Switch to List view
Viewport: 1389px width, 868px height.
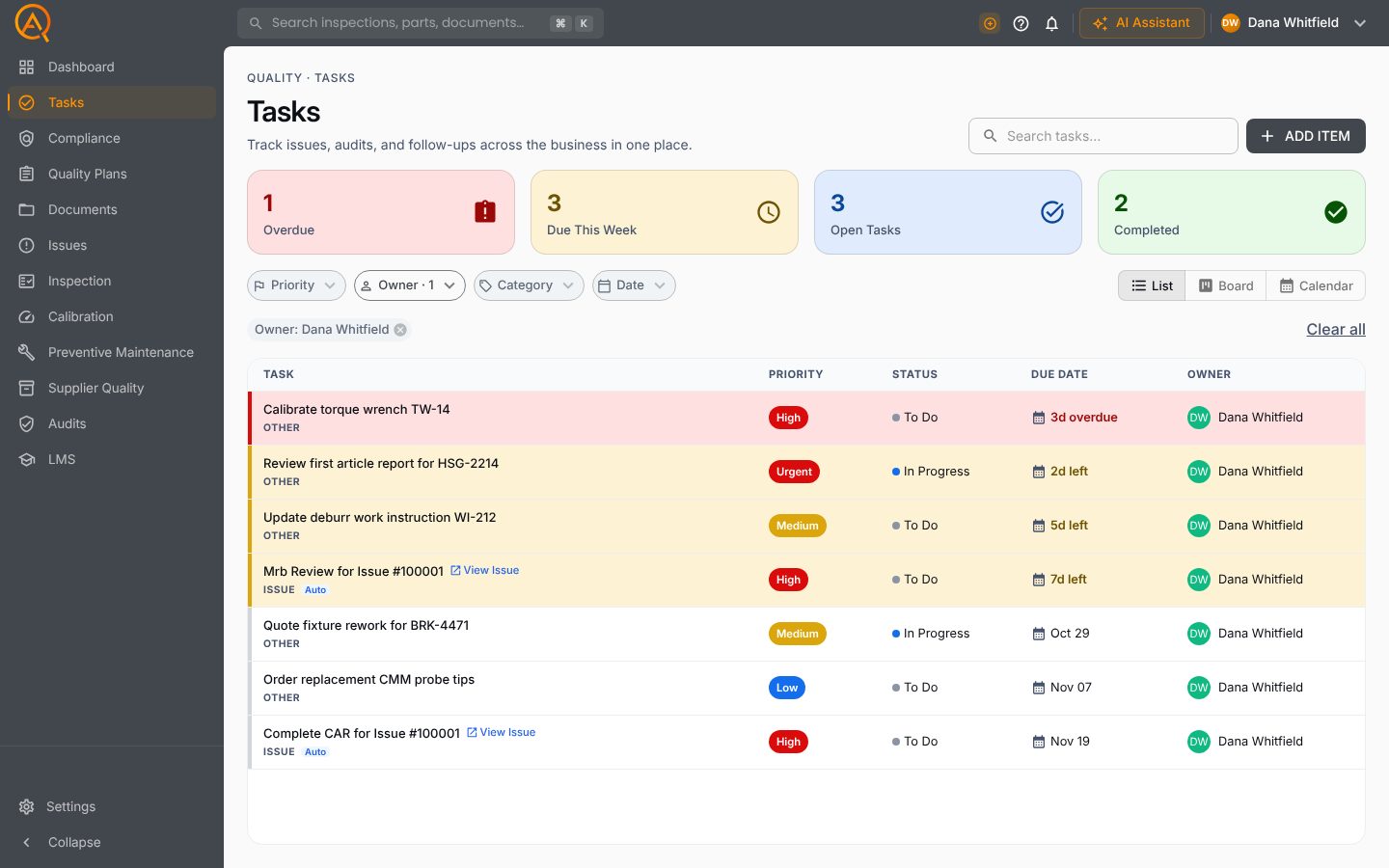click(x=1152, y=285)
